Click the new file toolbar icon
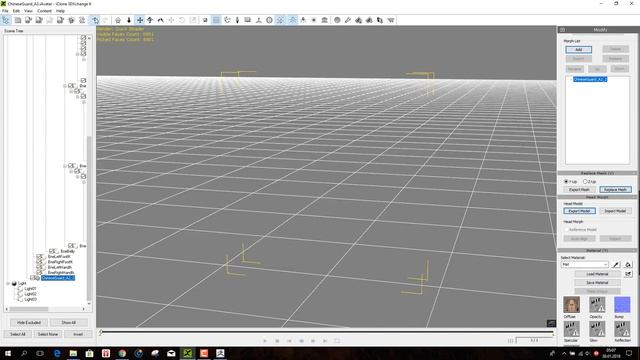The height and width of the screenshot is (360, 640). [18, 20]
